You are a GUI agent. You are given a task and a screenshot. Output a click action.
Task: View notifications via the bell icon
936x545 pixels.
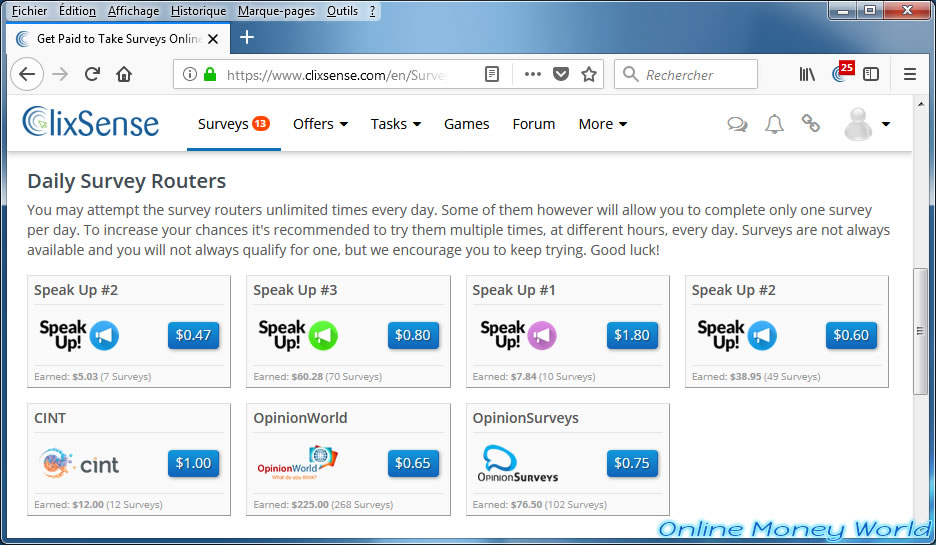[774, 124]
